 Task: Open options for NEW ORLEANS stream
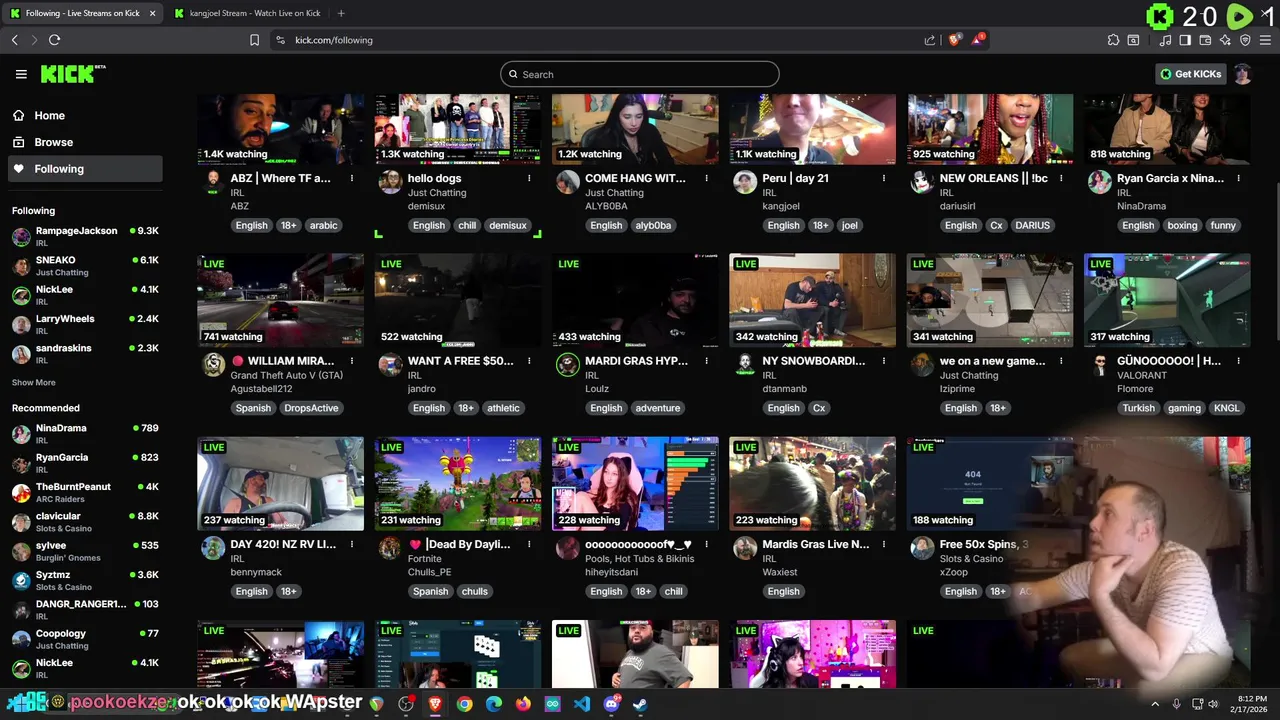click(1061, 178)
